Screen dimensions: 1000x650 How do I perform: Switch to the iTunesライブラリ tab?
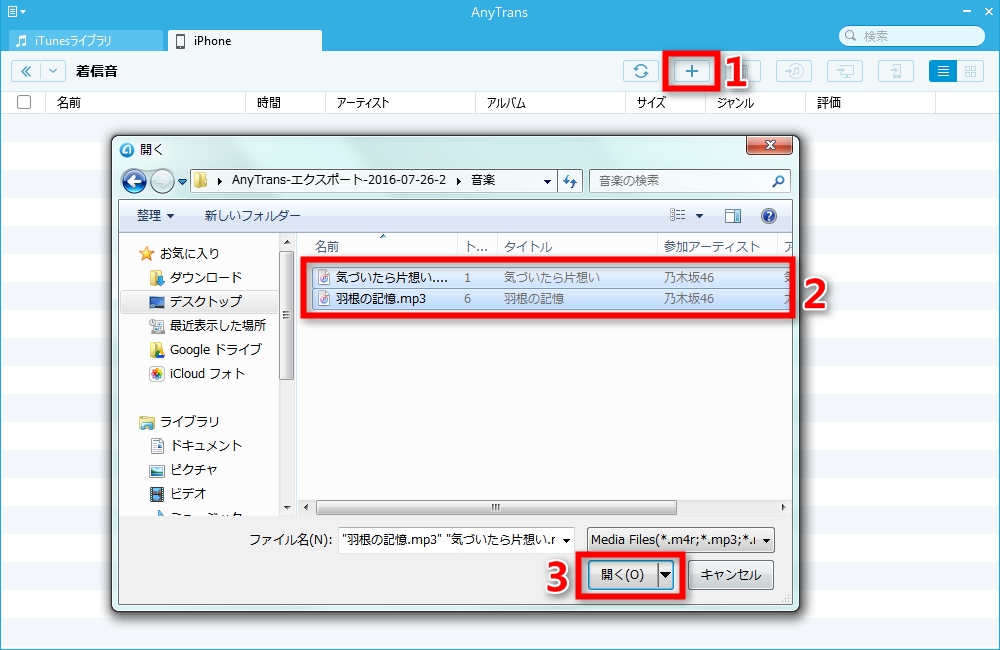tap(85, 40)
